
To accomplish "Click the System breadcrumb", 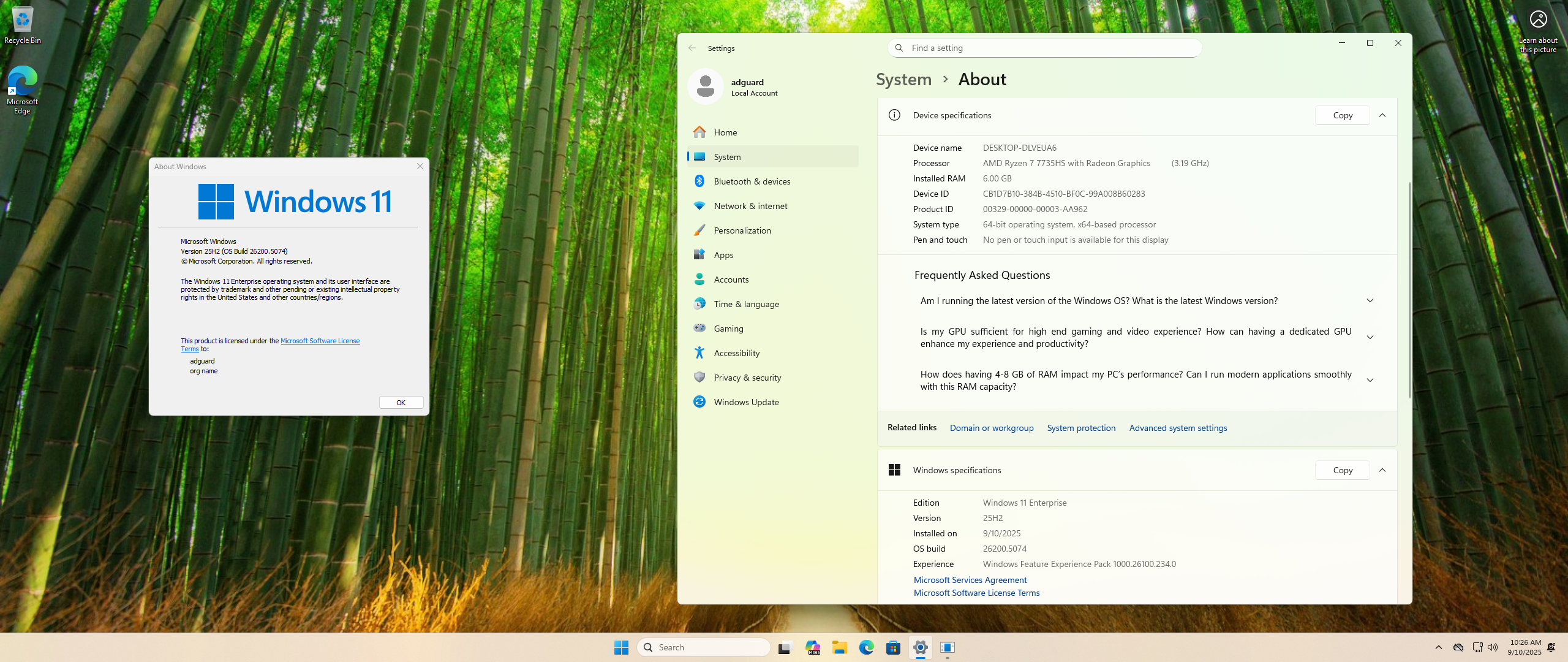I will 903,80.
